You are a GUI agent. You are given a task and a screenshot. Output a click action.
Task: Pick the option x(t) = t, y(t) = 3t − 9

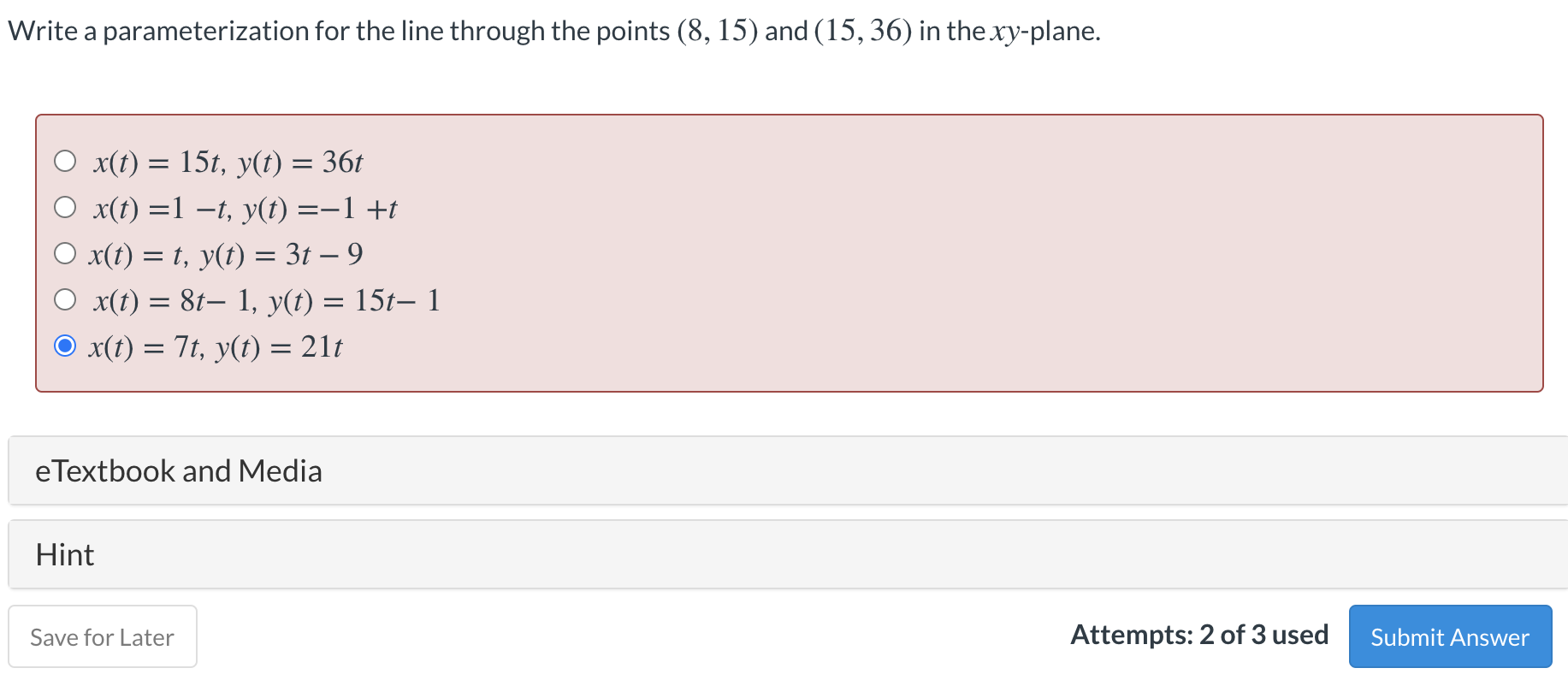pos(64,252)
